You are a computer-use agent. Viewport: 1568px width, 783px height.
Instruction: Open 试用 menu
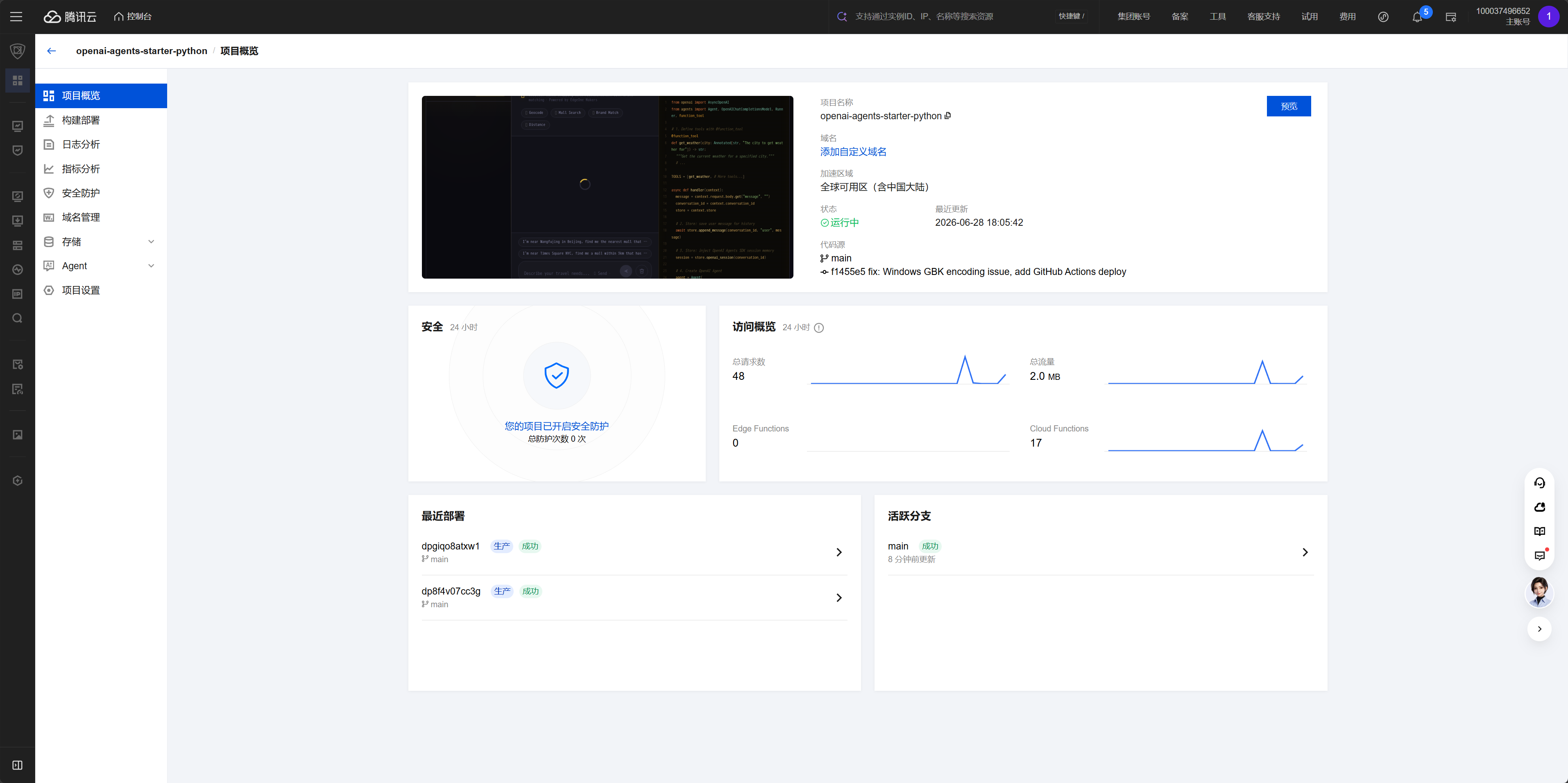[1309, 16]
